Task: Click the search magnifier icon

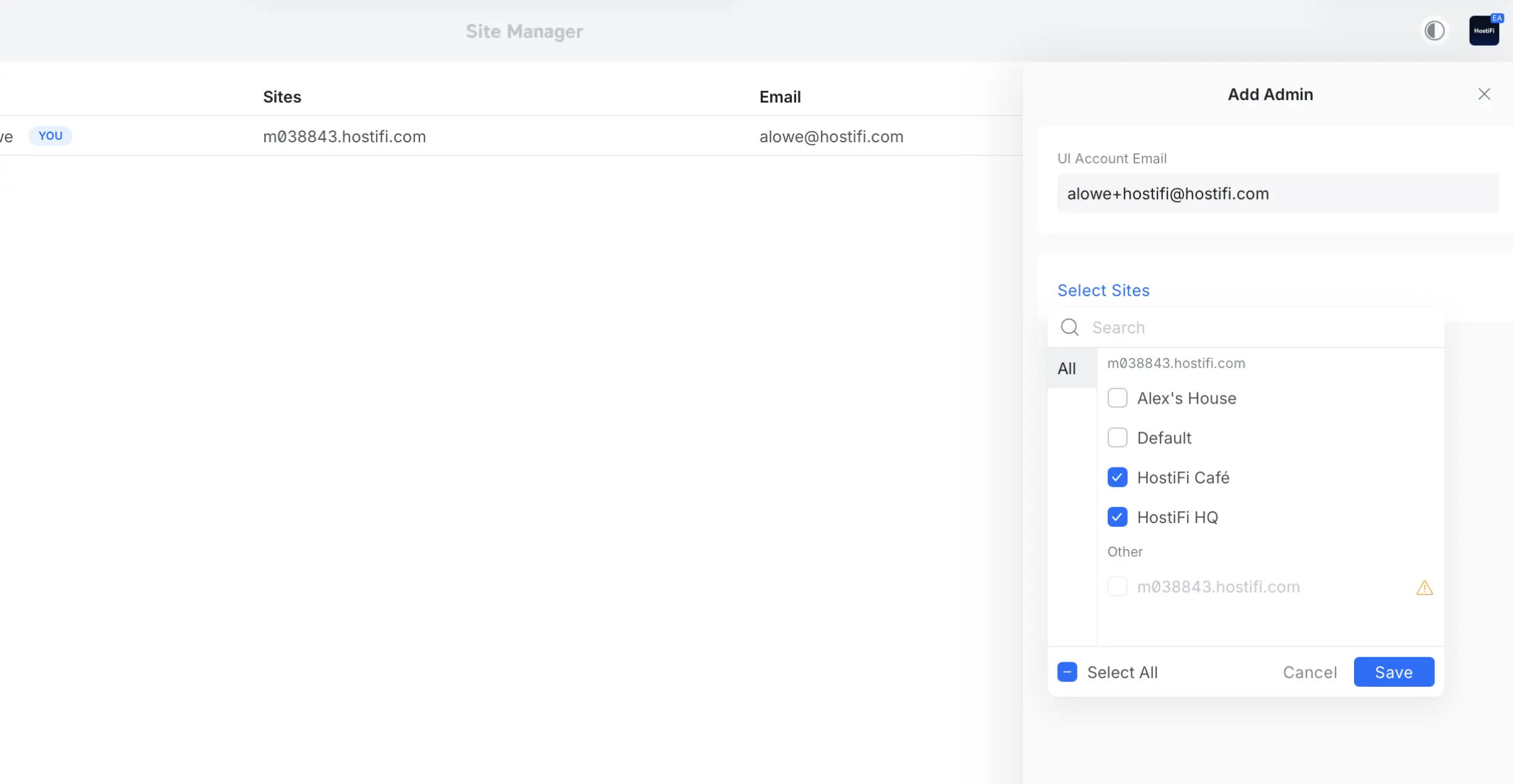Action: click(1069, 327)
